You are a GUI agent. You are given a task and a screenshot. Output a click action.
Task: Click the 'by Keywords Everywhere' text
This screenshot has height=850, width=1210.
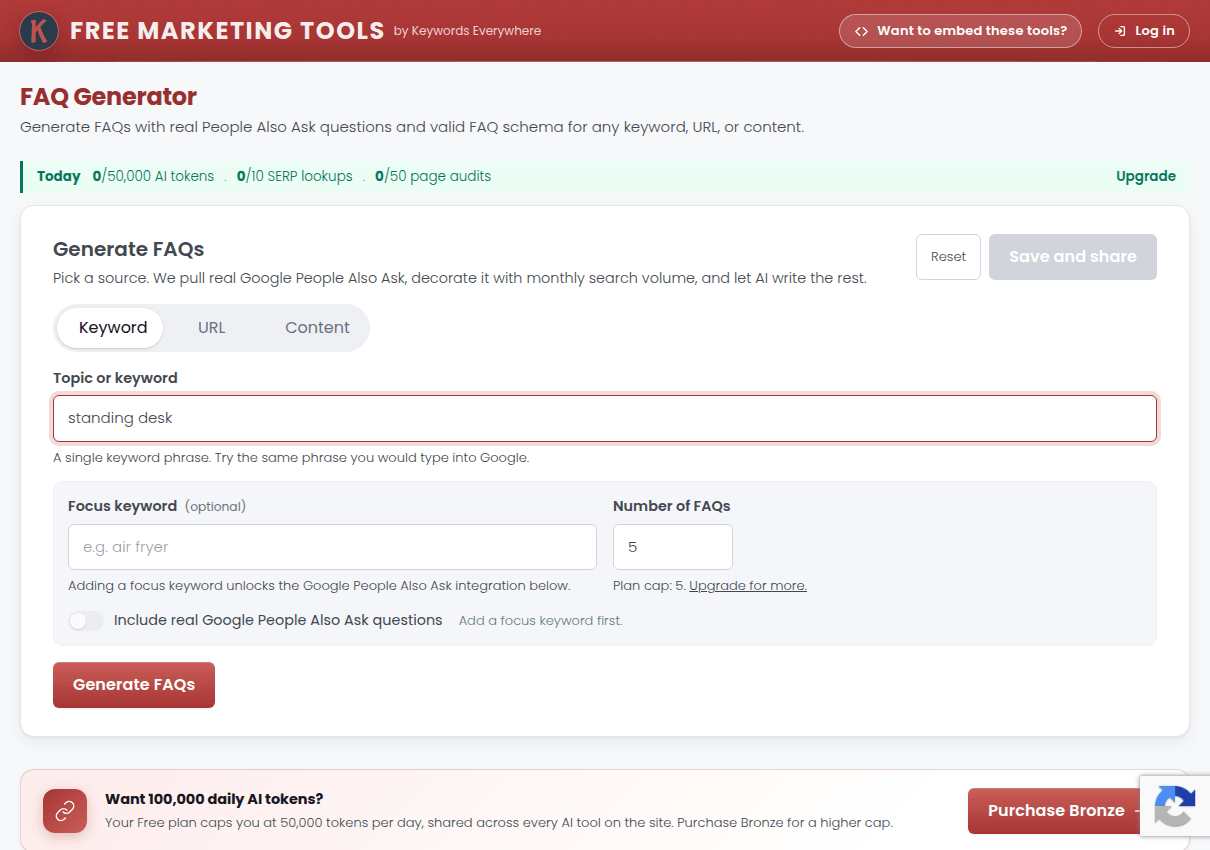click(x=467, y=31)
